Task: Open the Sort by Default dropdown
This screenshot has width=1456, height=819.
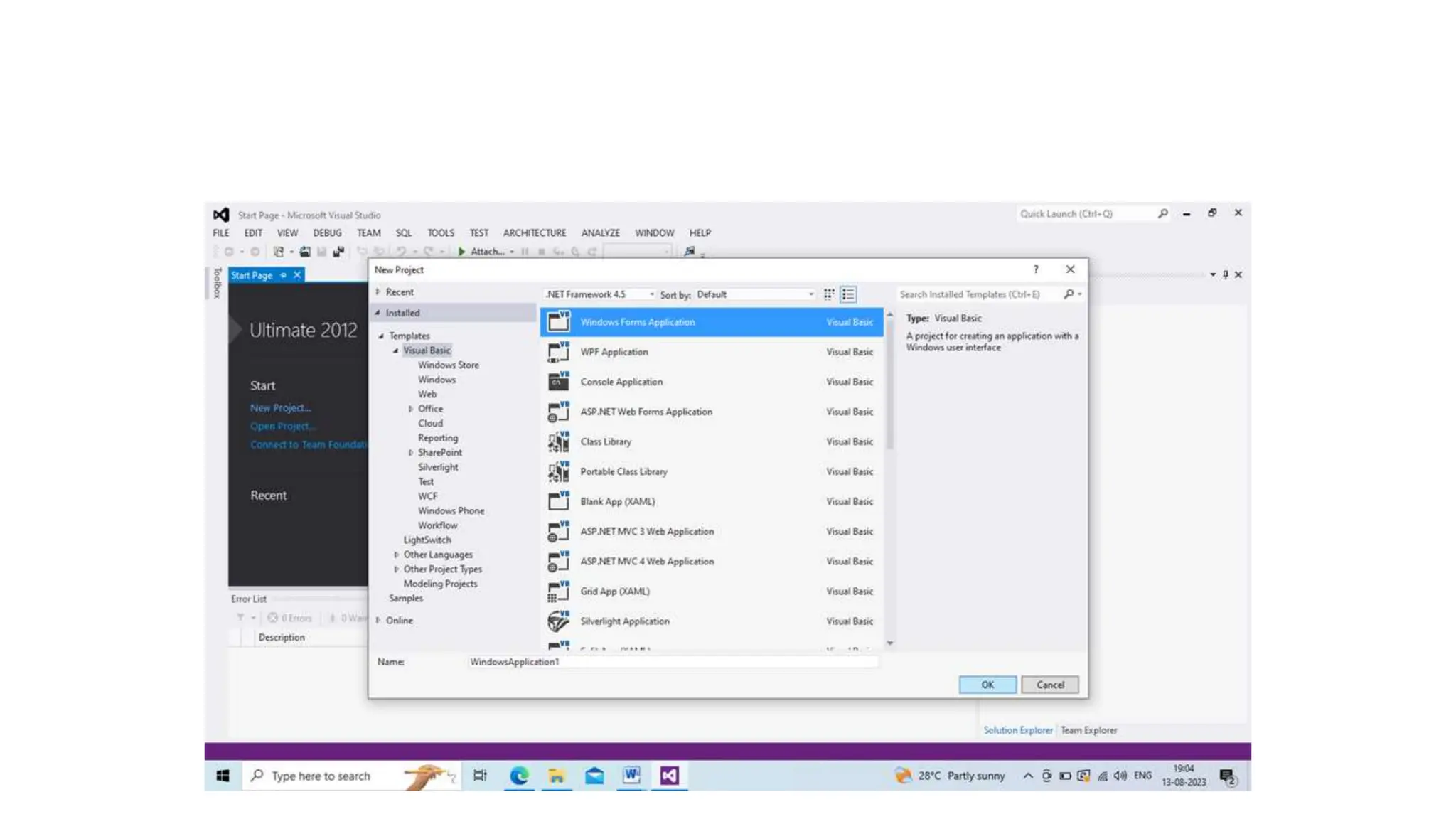Action: 755,294
